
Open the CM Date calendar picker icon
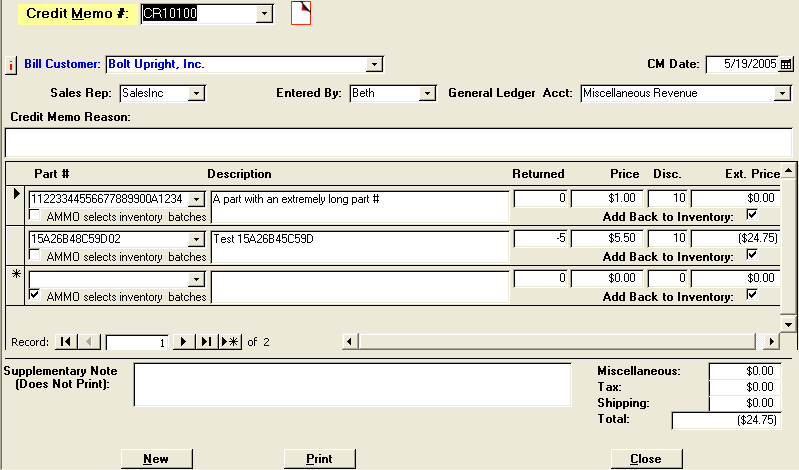click(x=786, y=64)
